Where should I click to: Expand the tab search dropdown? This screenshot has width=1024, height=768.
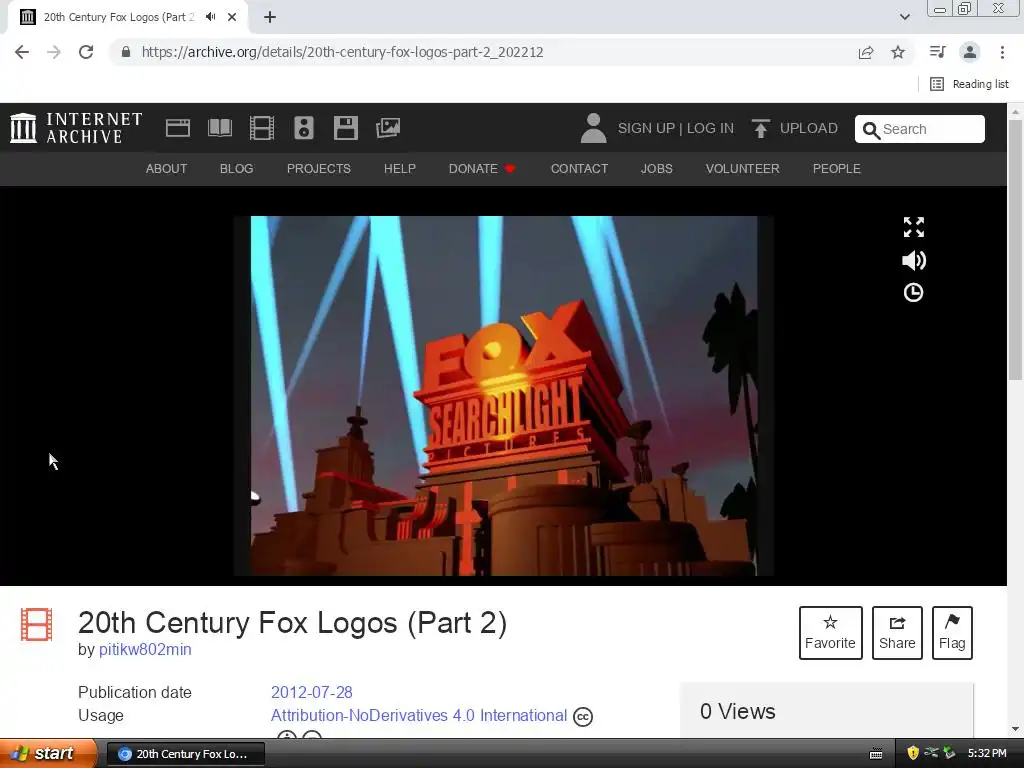coord(904,17)
